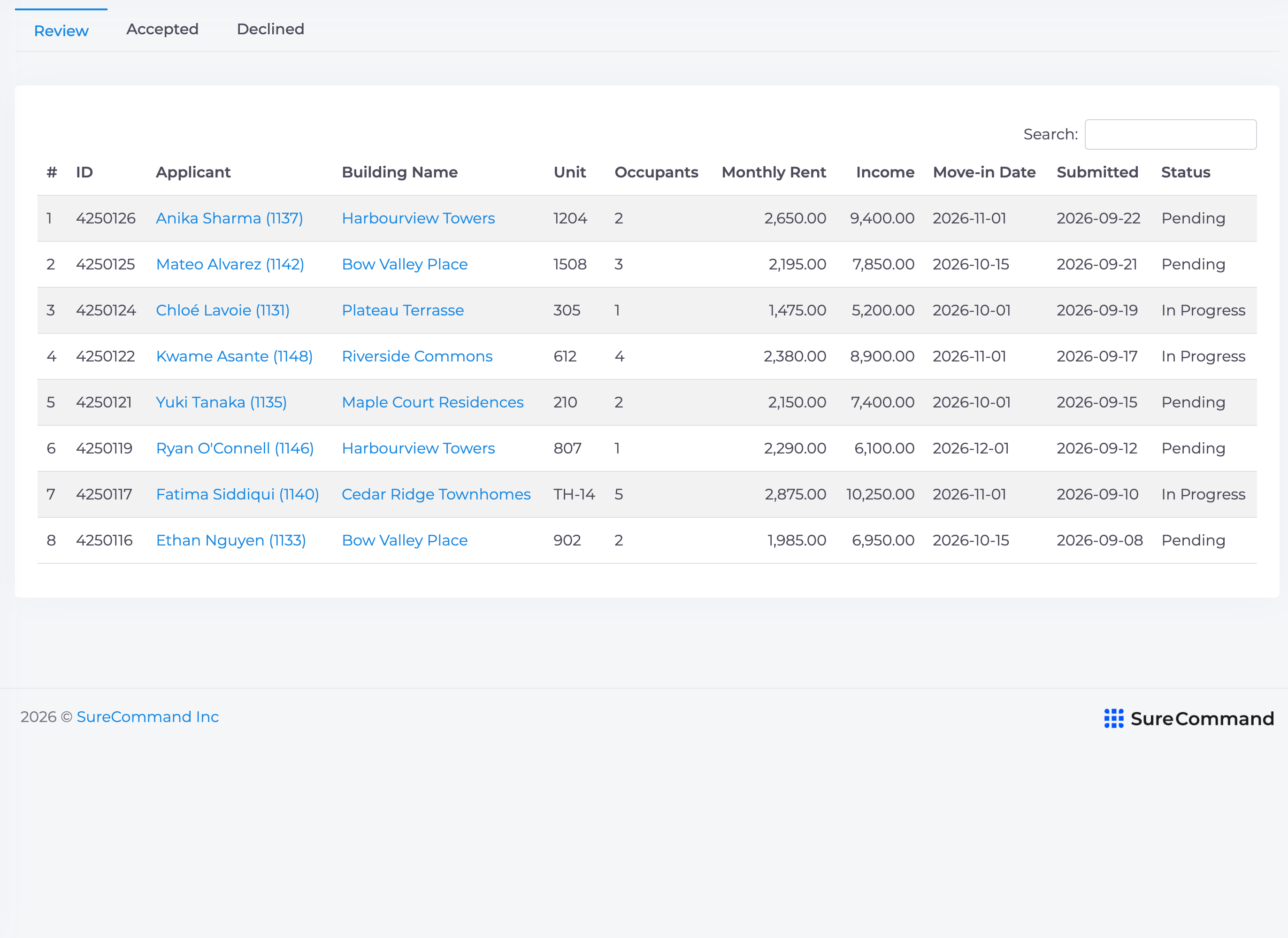Image resolution: width=1288 pixels, height=938 pixels.
Task: Open Bow Valley Place in Mateo Alvarez's row
Action: point(404,264)
